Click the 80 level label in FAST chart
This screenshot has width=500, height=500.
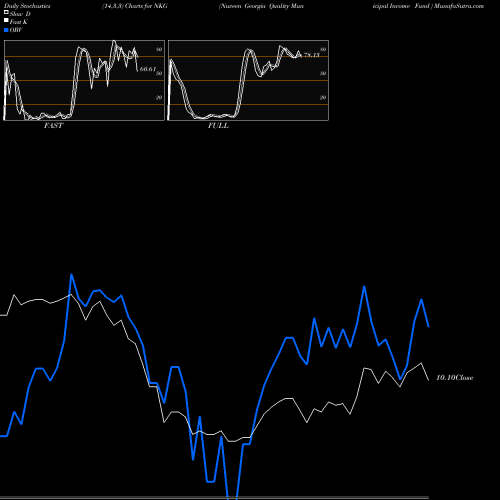point(159,49)
